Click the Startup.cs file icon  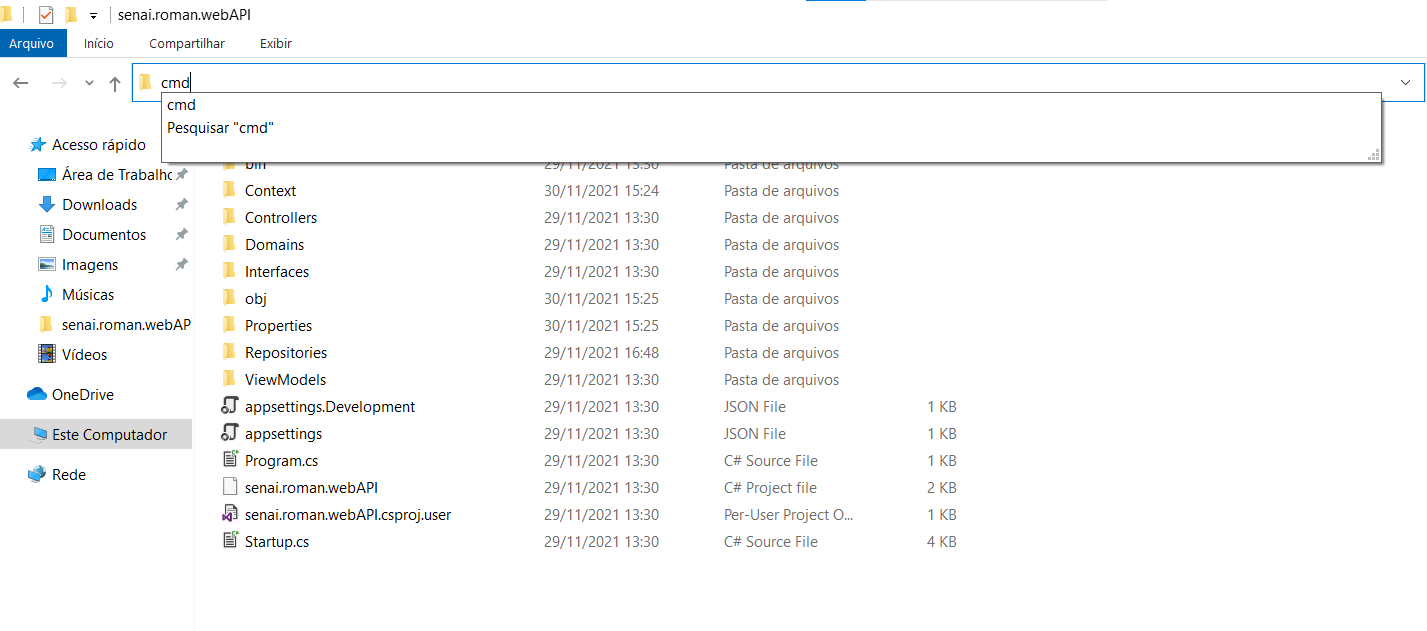tap(230, 541)
